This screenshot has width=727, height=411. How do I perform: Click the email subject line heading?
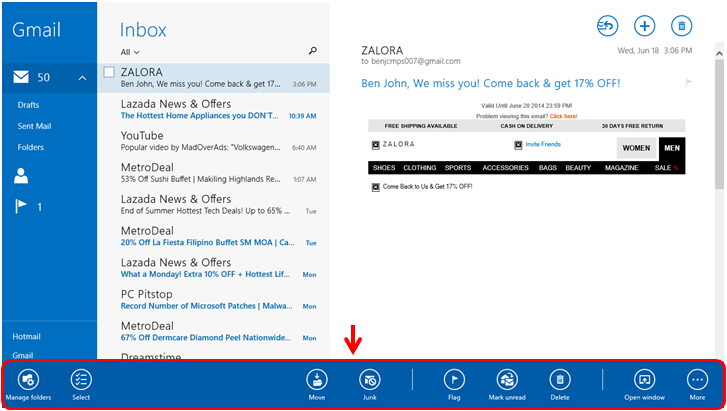(491, 83)
